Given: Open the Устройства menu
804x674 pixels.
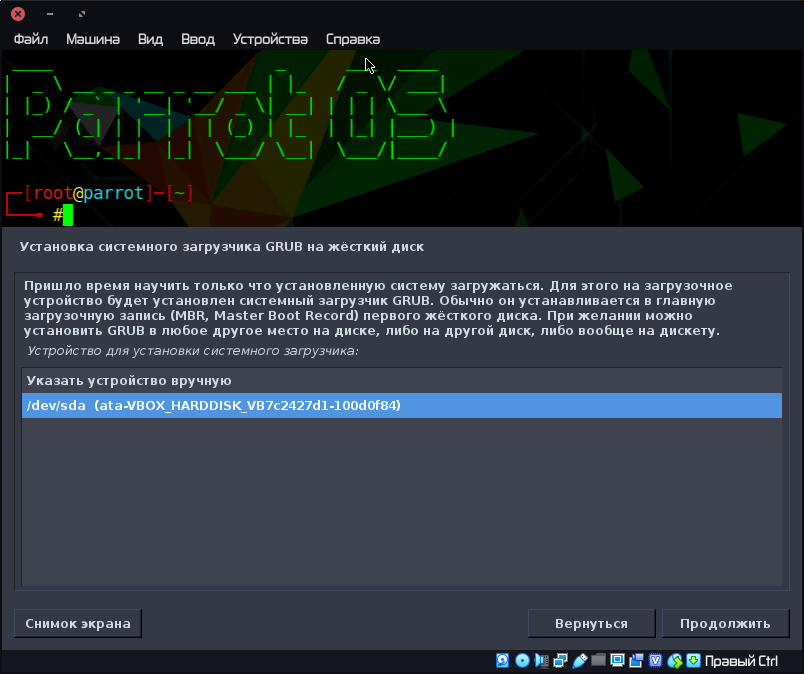Looking at the screenshot, I should [270, 39].
